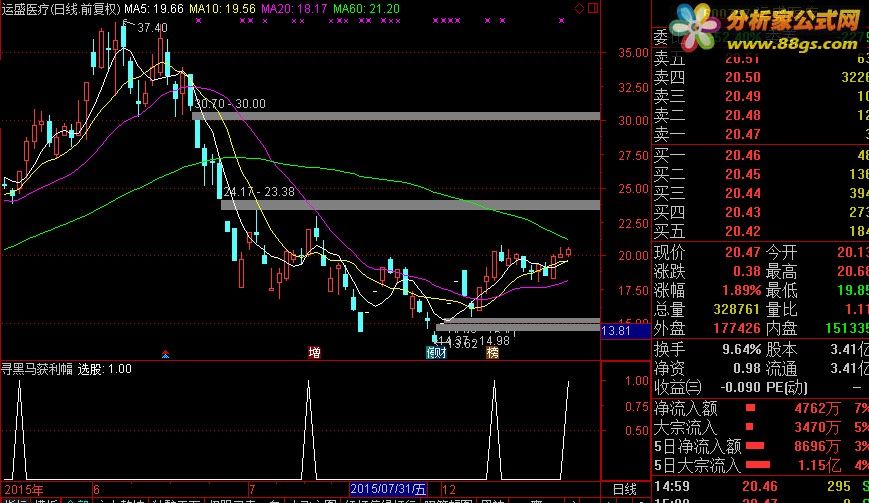Click the red bar in the 5日大宗流入 row
This screenshot has width=869, height=503.
click(758, 465)
